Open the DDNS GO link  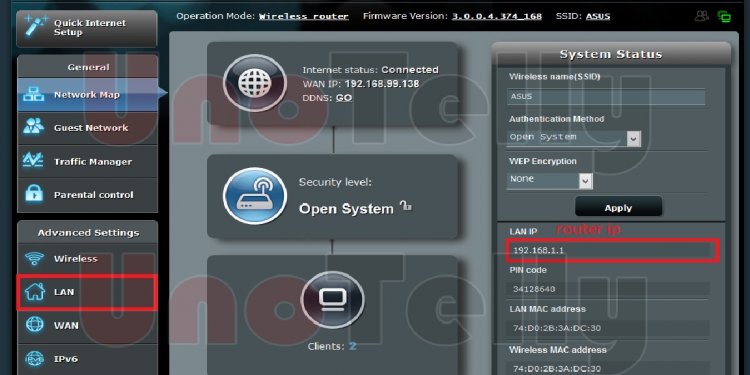(x=344, y=98)
